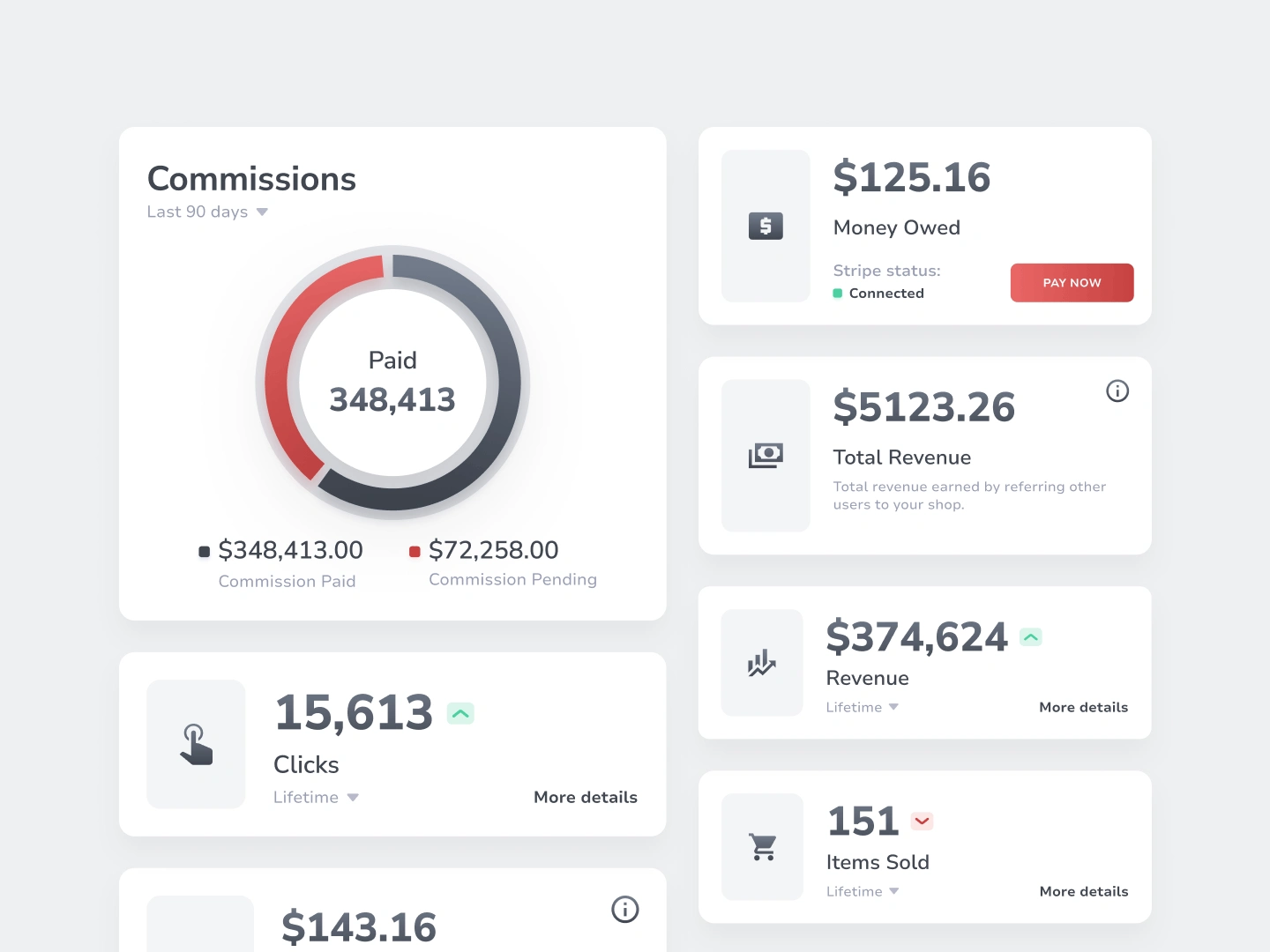Click the green up-arrow badge beside 15,613
1270x952 pixels.
(x=459, y=712)
